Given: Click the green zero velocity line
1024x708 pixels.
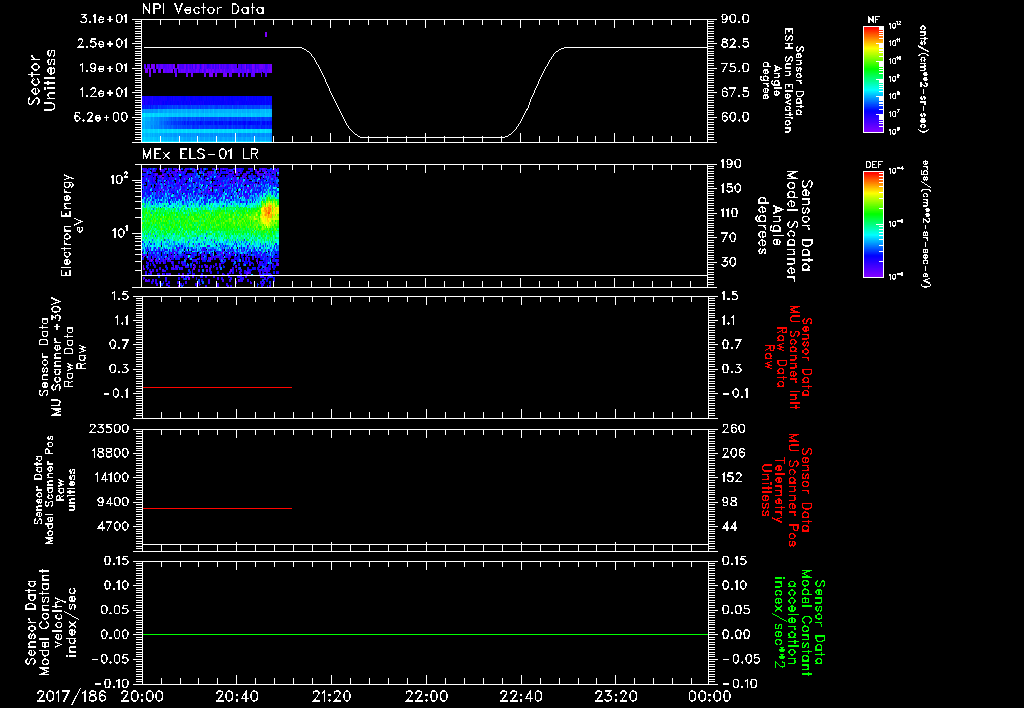Looking at the screenshot, I should point(425,634).
